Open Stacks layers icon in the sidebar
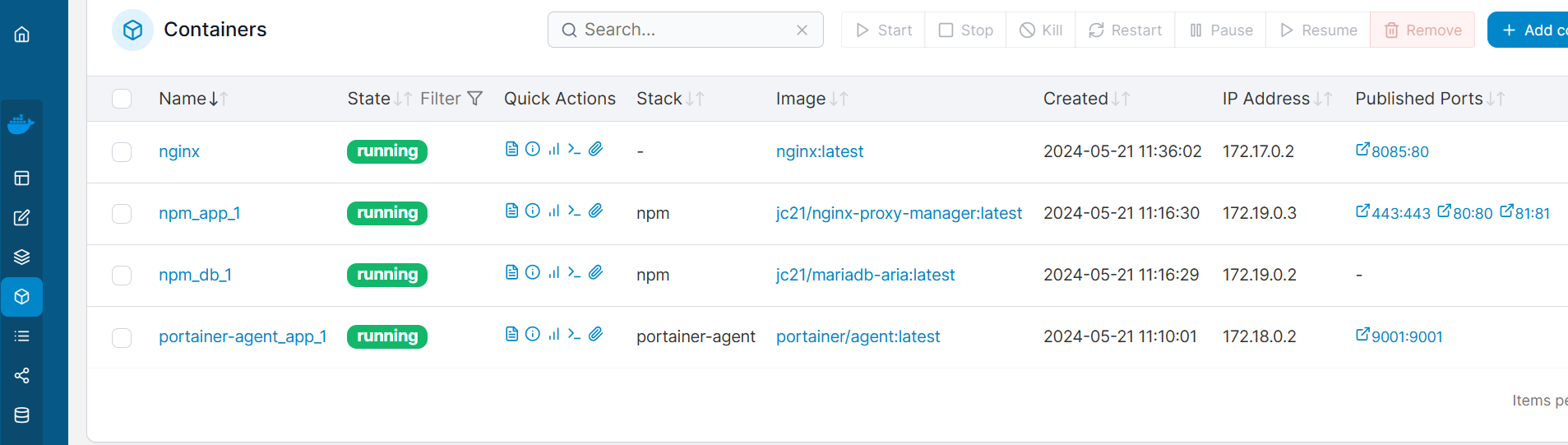This screenshot has width=1568, height=445. [x=22, y=257]
